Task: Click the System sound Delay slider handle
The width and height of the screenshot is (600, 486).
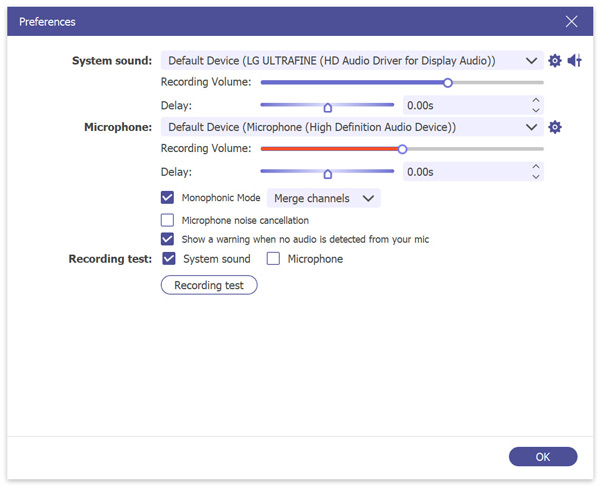Action: (x=328, y=108)
